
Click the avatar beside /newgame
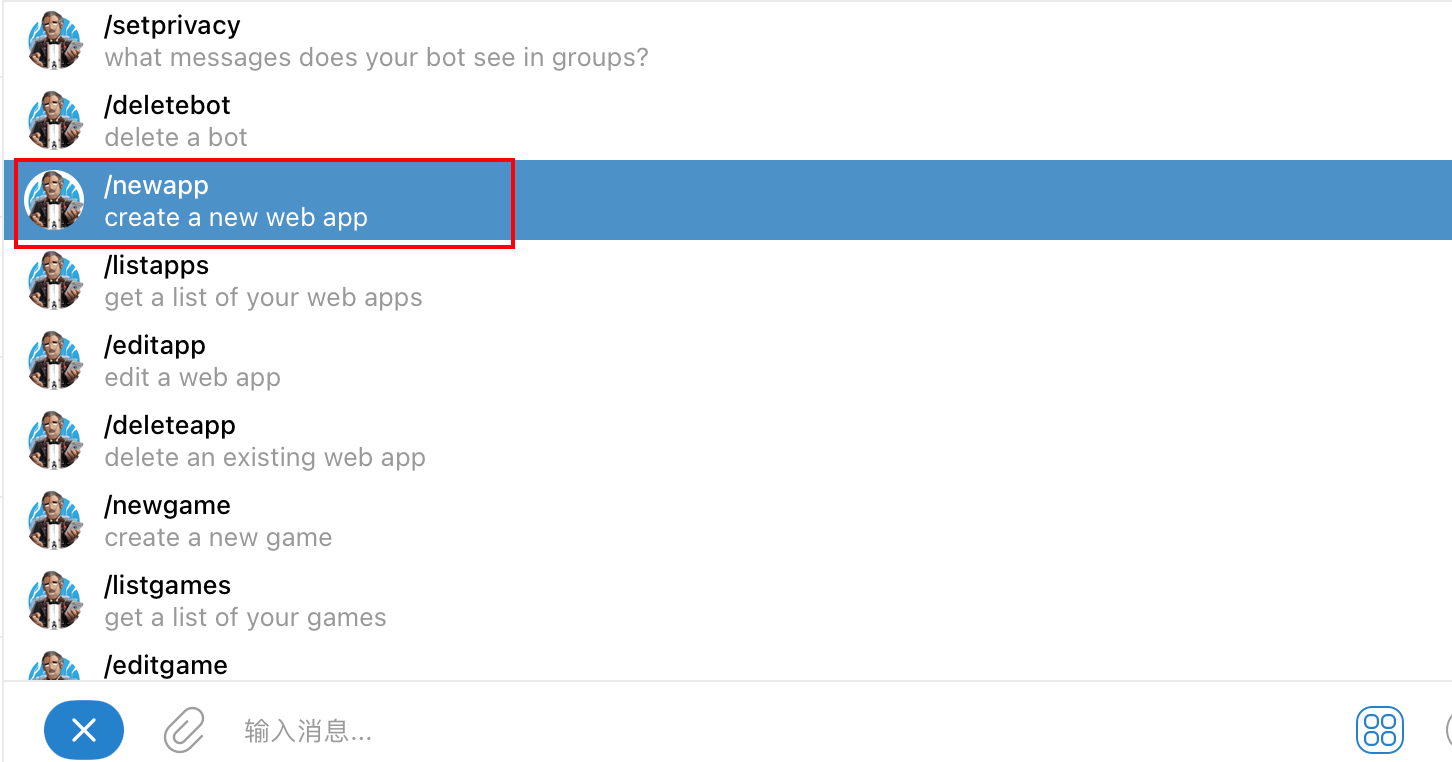[55, 521]
